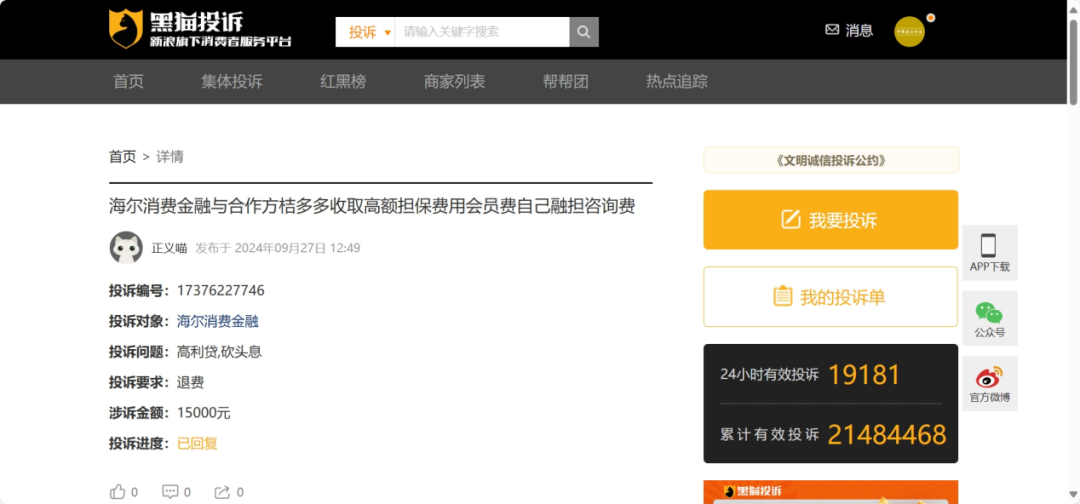
Task: Click the 累计有效投诉 count 21484468
Action: (x=886, y=435)
